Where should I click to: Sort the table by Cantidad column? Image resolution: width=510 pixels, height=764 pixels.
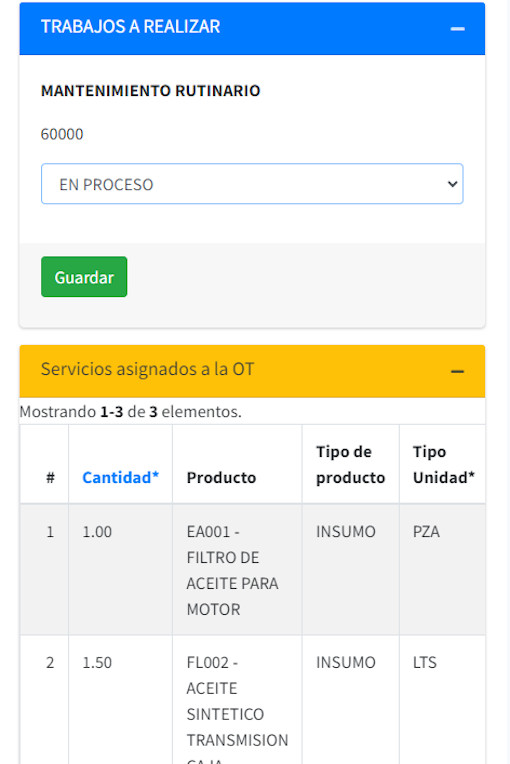click(121, 478)
